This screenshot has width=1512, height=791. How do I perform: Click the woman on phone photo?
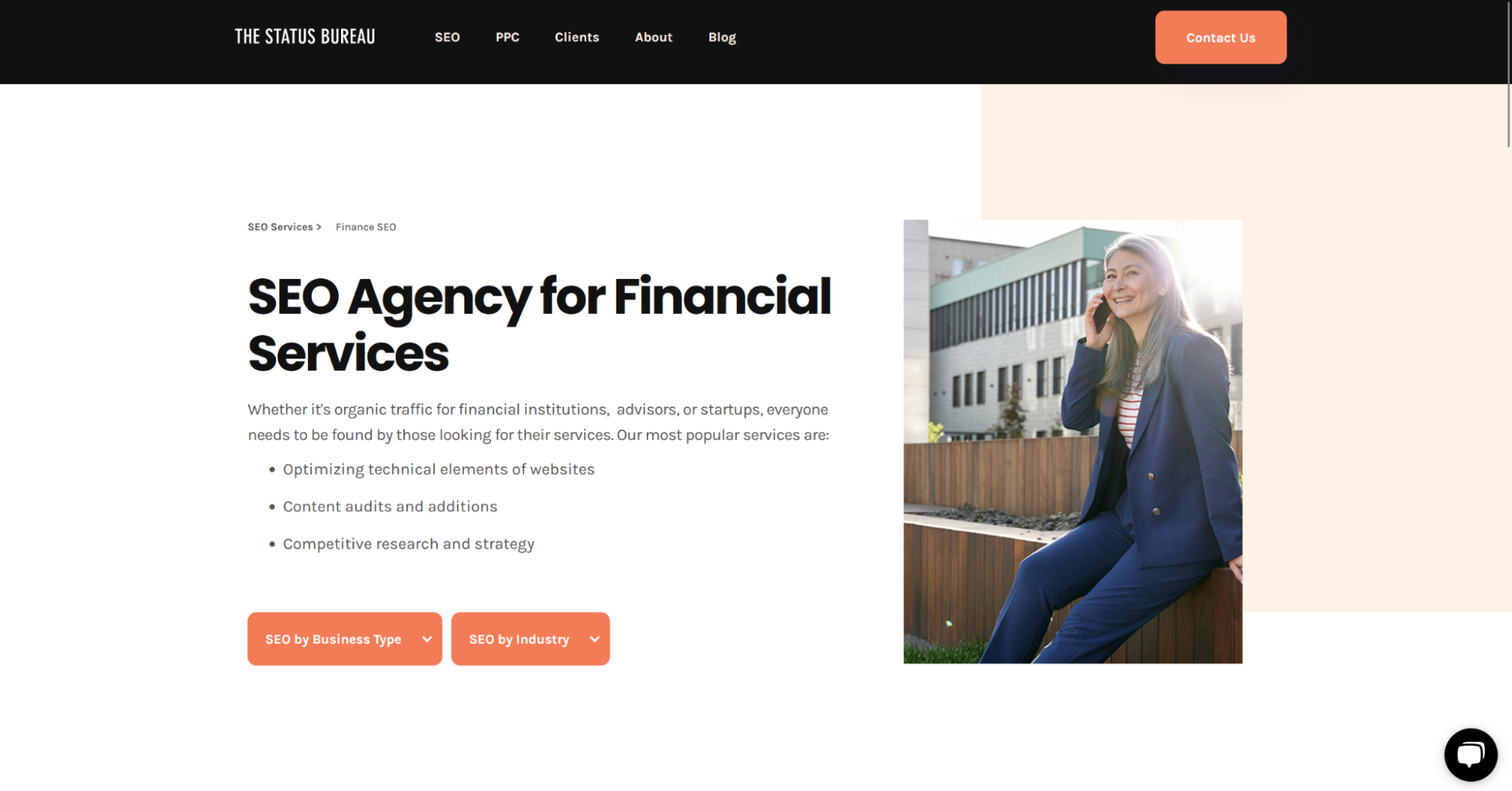tap(1073, 442)
